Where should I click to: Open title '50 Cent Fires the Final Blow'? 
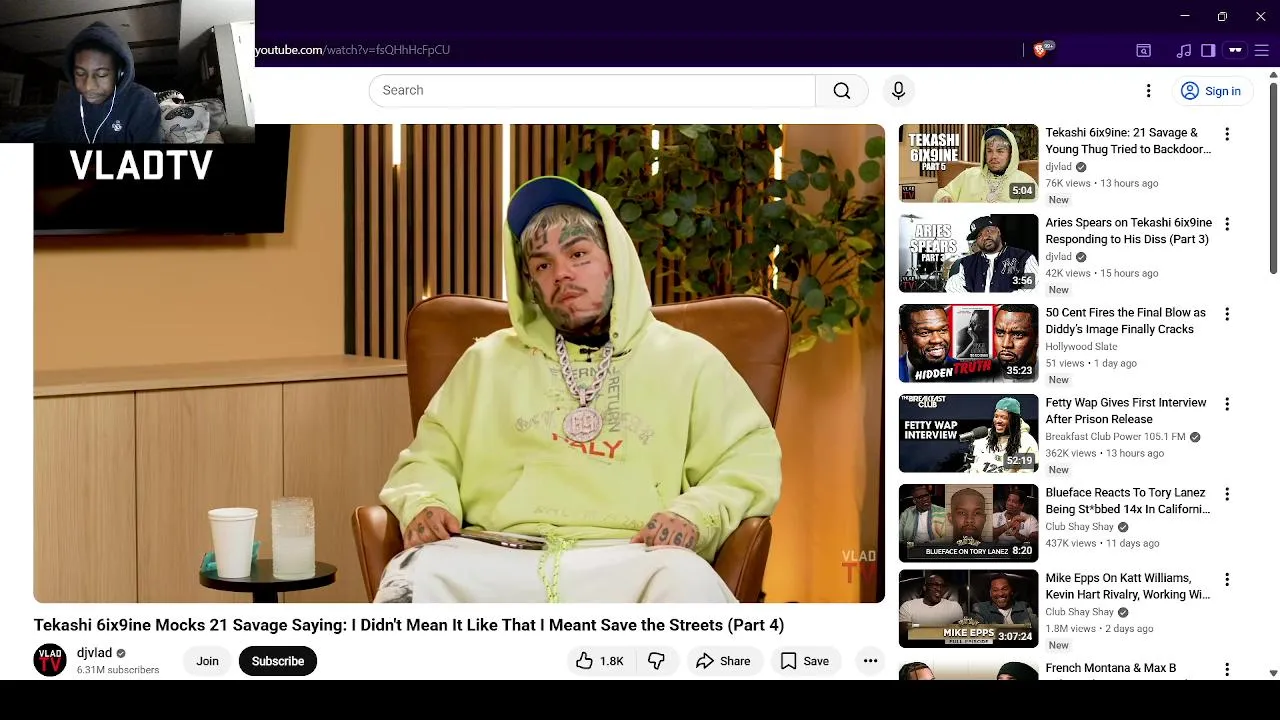tap(1125, 321)
